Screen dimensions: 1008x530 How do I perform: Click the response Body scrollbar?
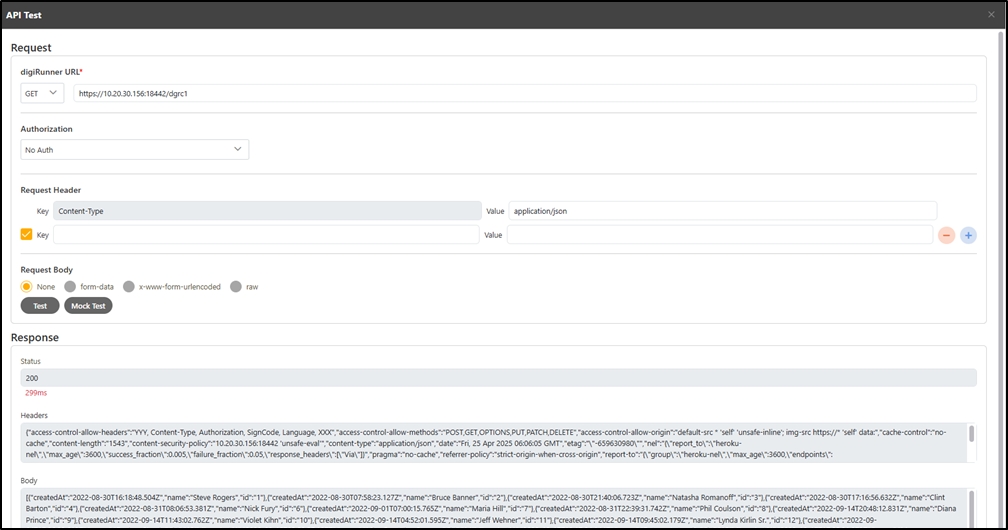[x=970, y=505]
